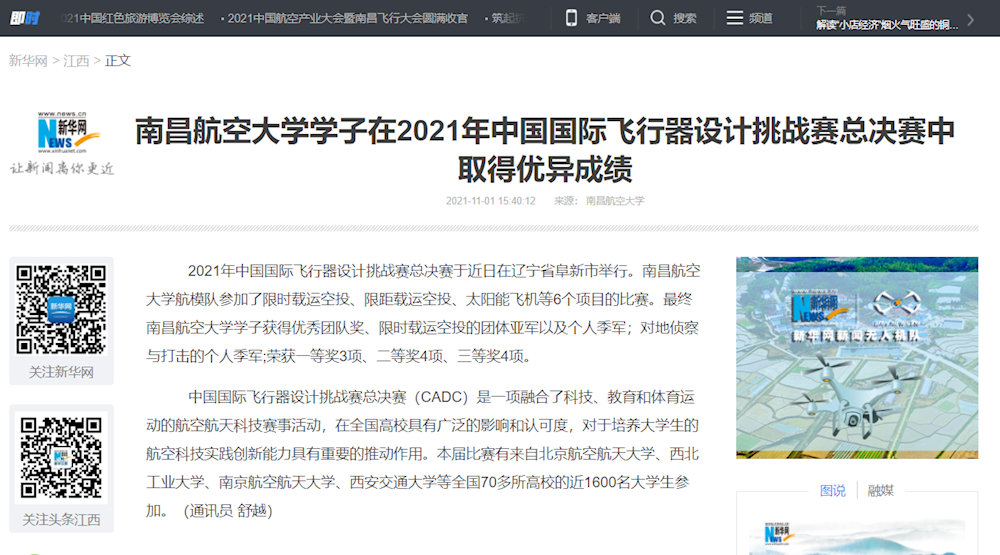Click the next-article right arrow
Screen dimensions: 1000x555
click(971, 19)
